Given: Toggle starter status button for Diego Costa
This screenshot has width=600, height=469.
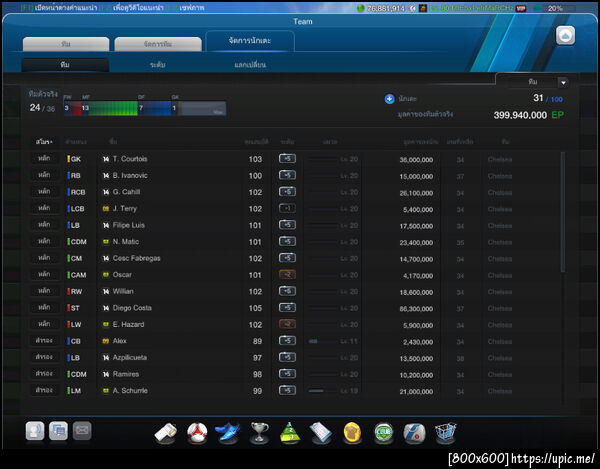Looking at the screenshot, I should 44,308.
